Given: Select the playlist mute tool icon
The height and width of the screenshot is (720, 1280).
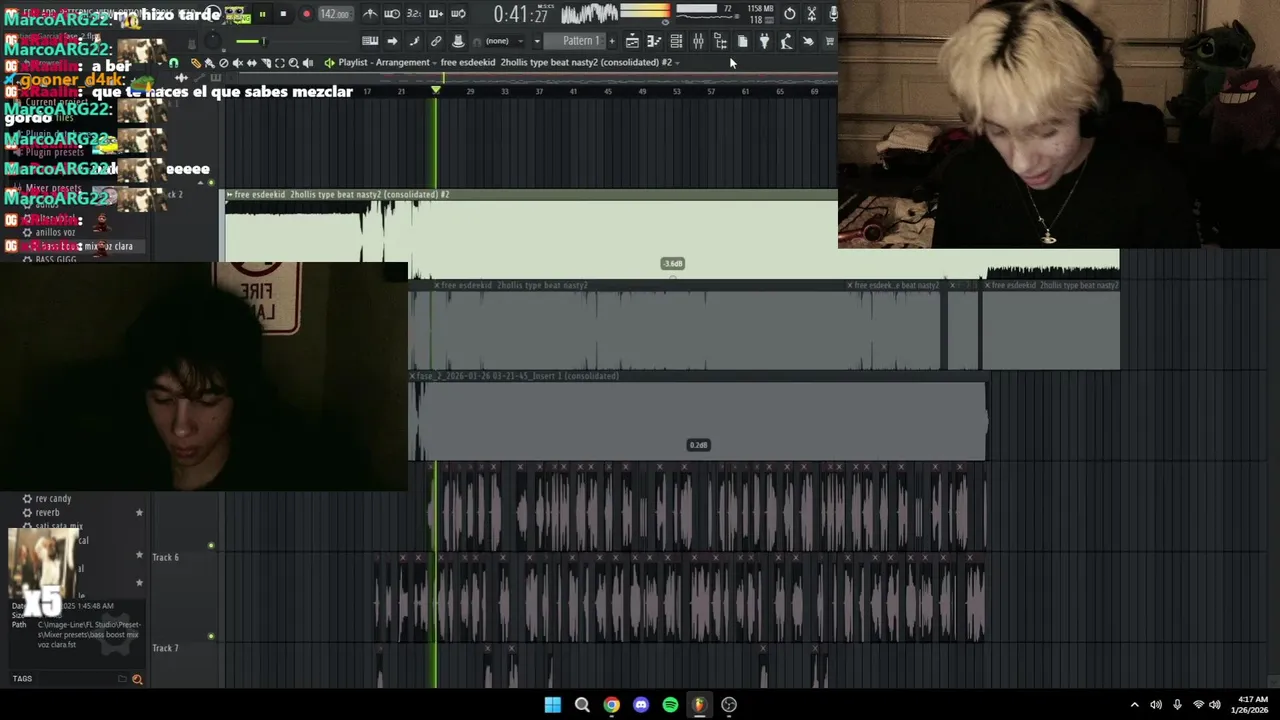Looking at the screenshot, I should click(x=237, y=63).
